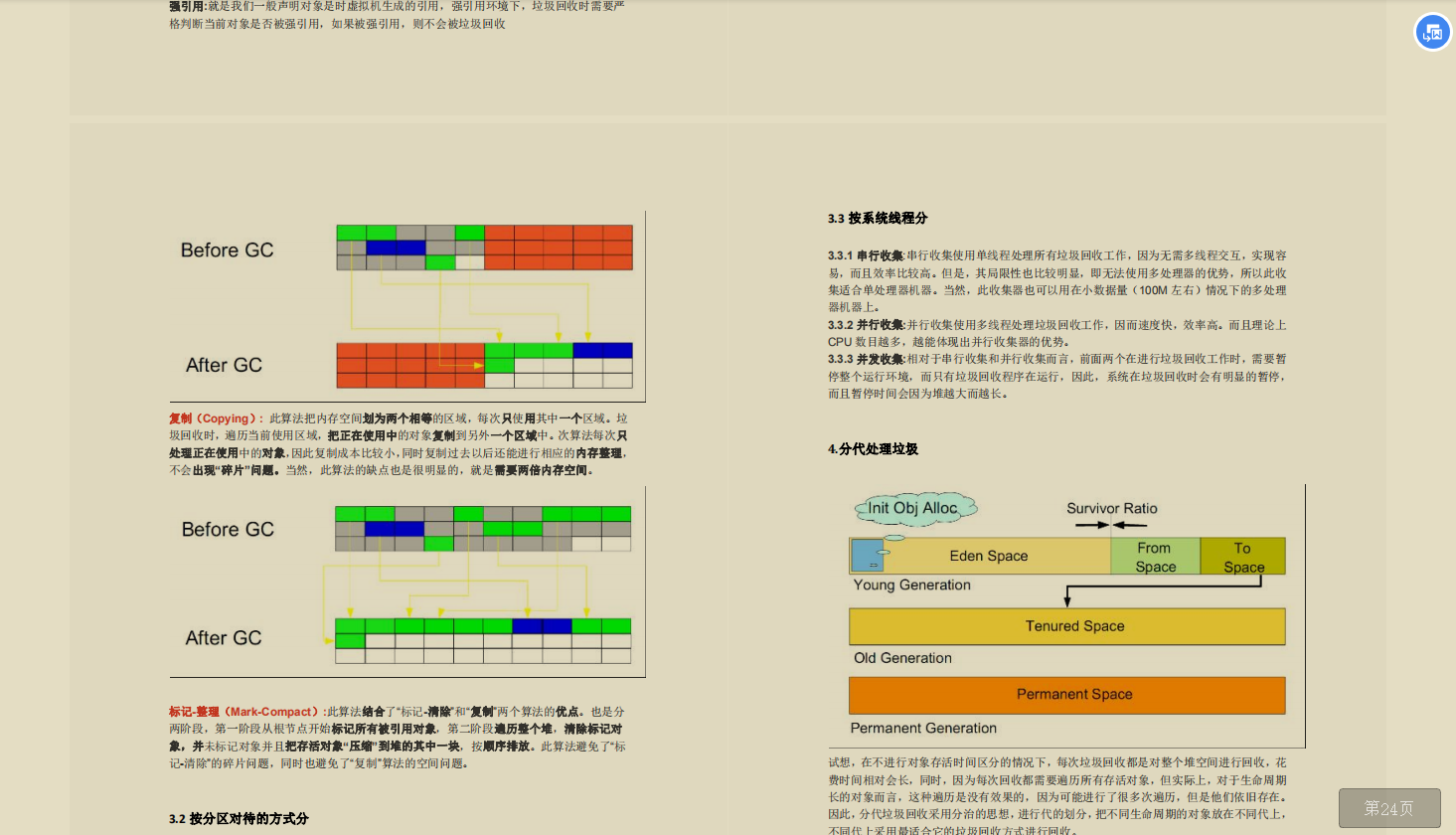
Task: Click the red 复制（Copying）caption text
Action: pos(216,418)
